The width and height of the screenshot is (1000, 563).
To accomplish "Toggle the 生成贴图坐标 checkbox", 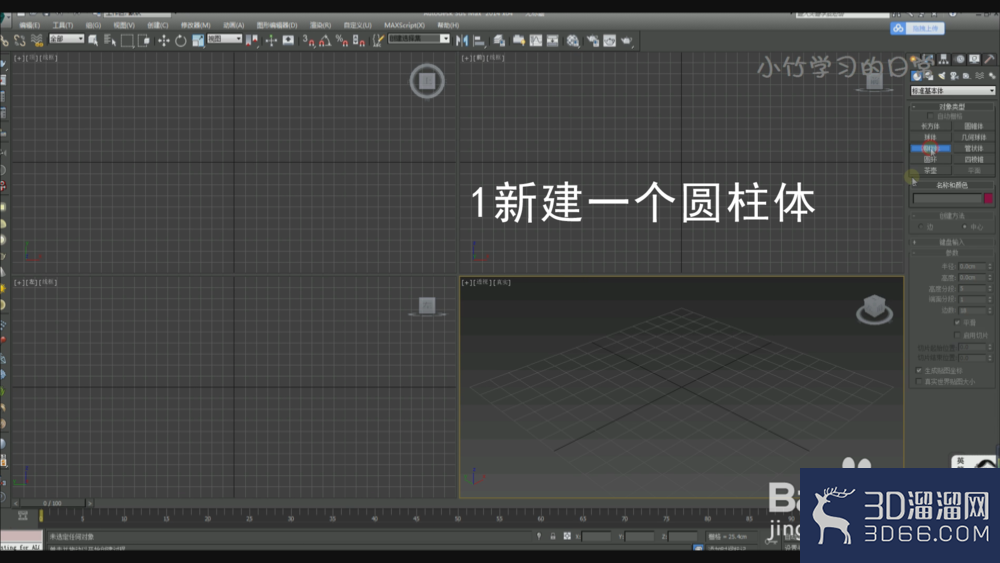I will [x=919, y=370].
